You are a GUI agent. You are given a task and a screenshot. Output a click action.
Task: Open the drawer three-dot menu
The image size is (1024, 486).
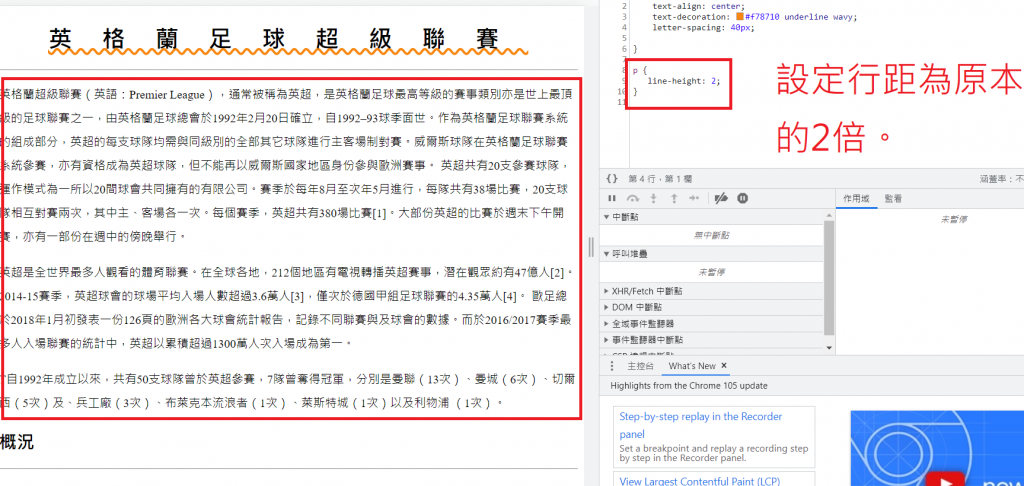pyautogui.click(x=611, y=366)
